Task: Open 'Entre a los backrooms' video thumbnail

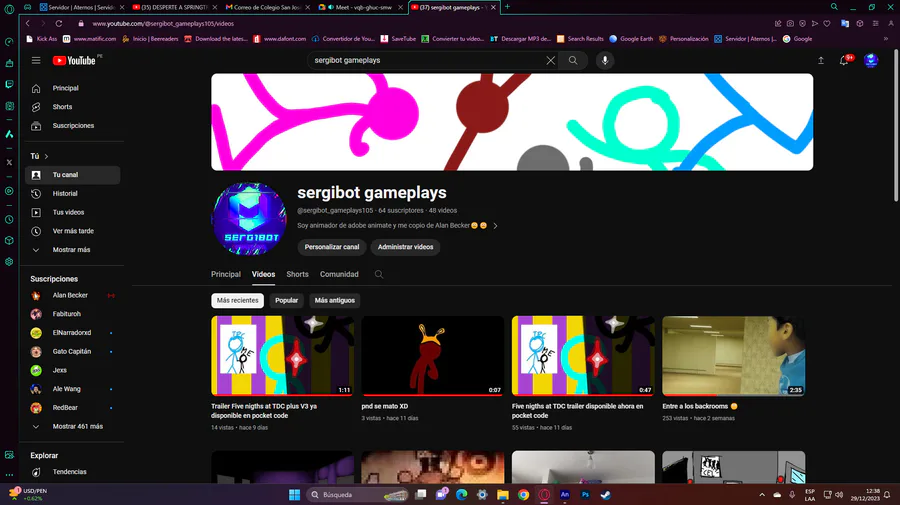Action: (734, 356)
